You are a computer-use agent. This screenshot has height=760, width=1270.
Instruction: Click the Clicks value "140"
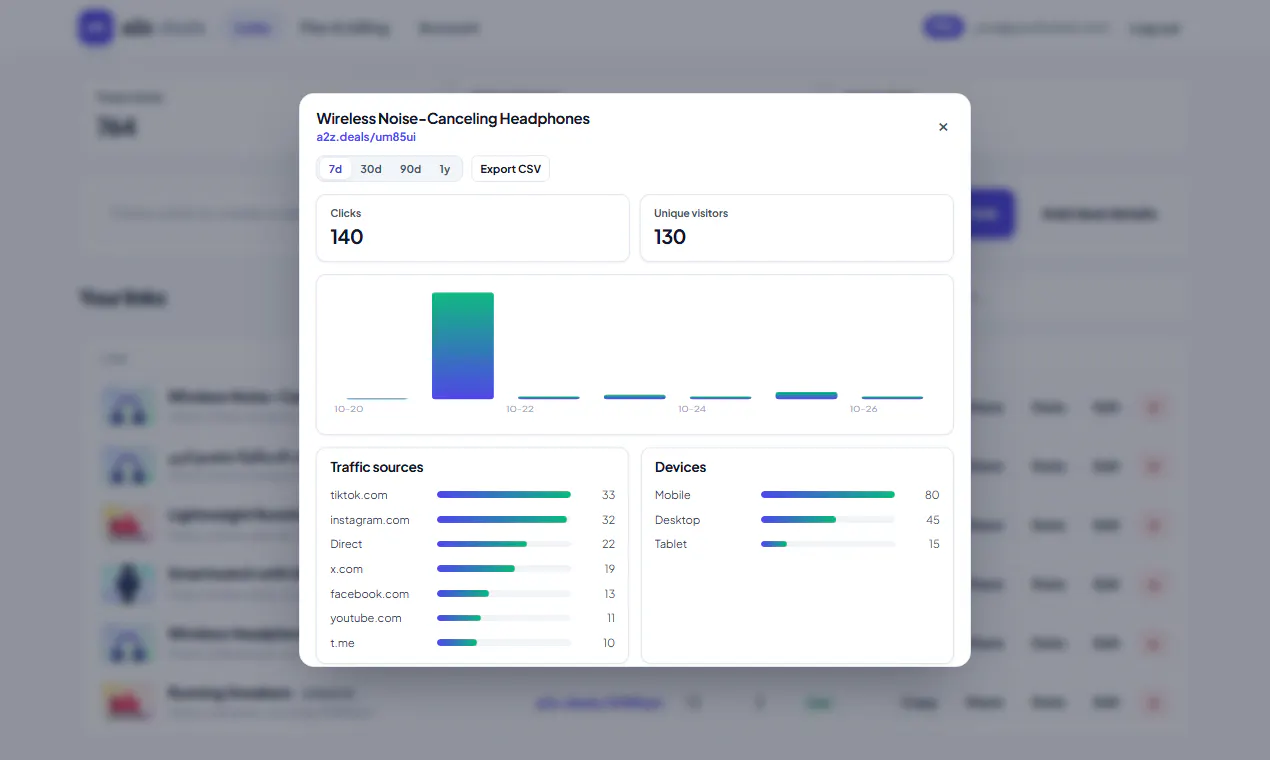347,237
